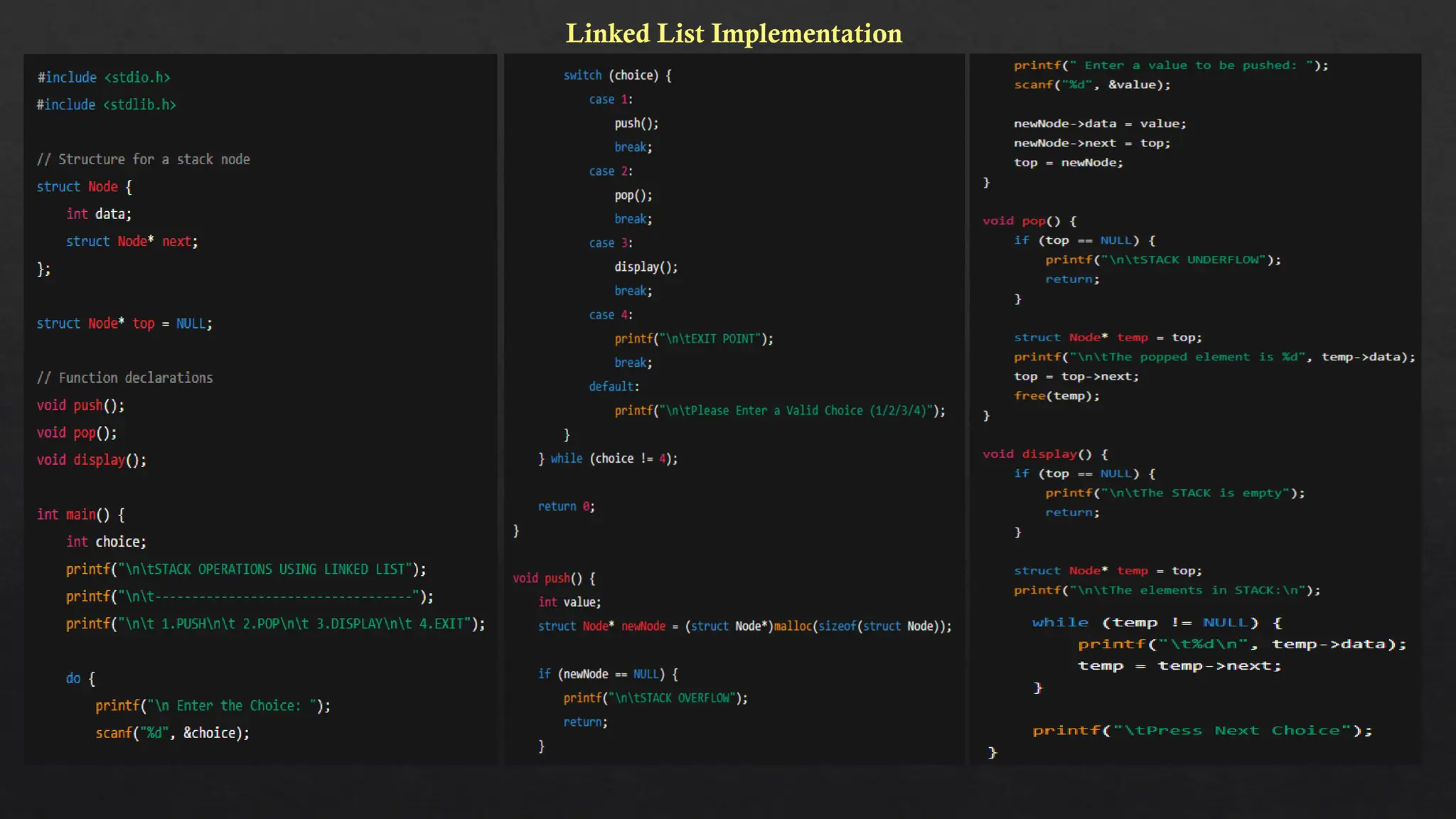Select the #include <stdio.h> line

click(x=104, y=77)
